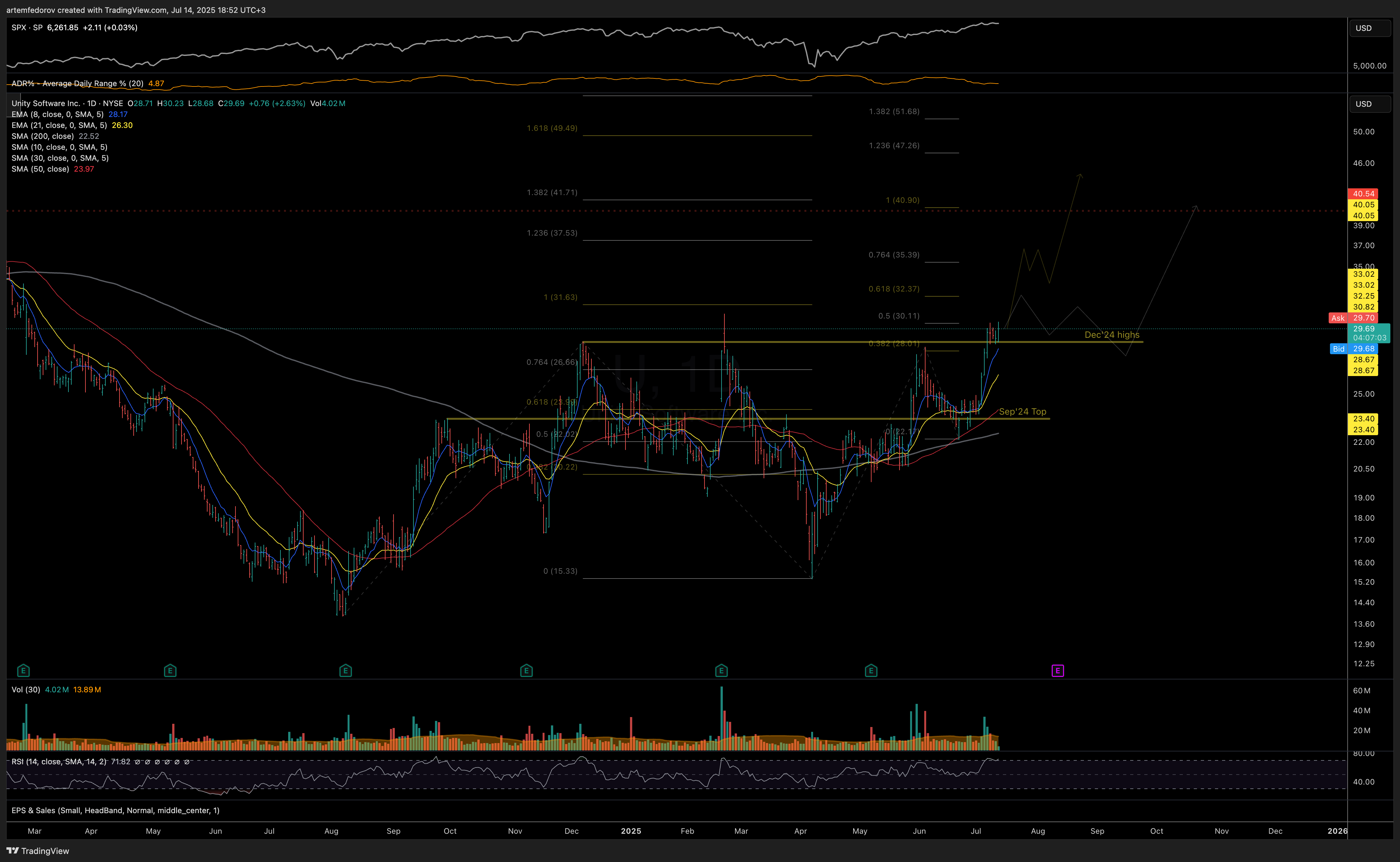Click the 2025 label on time axis

click(631, 831)
